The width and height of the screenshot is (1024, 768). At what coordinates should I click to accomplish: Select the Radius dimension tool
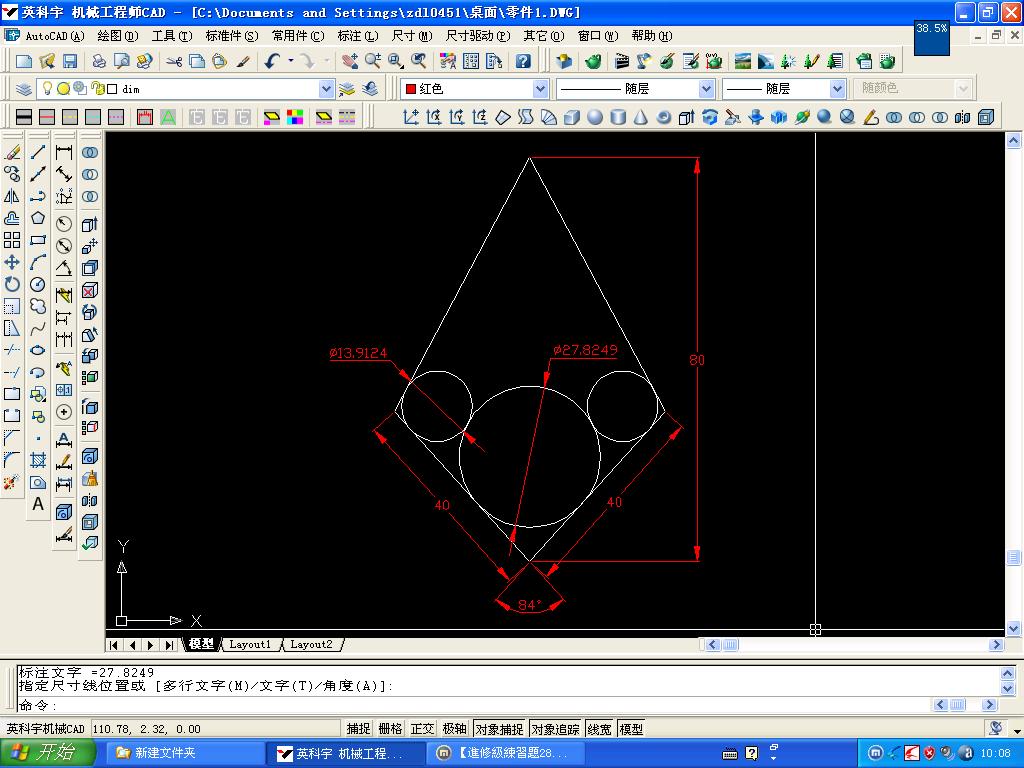click(x=64, y=224)
